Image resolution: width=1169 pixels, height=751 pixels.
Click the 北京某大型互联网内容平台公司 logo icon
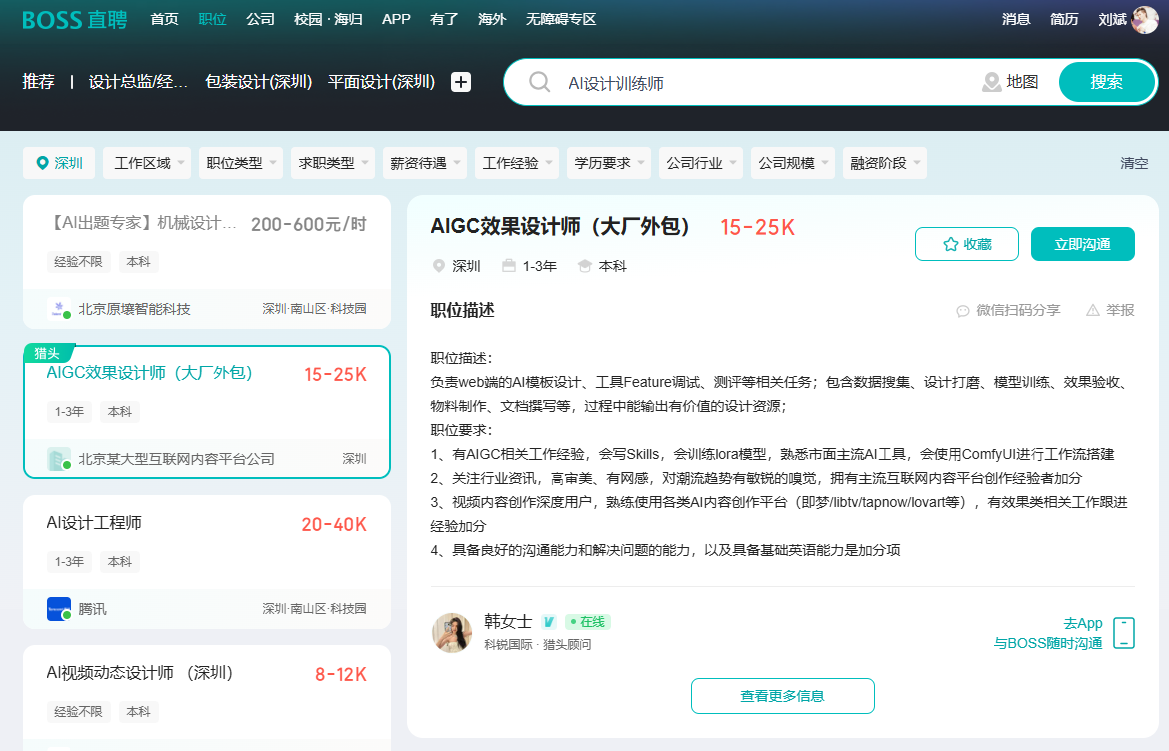click(x=58, y=459)
